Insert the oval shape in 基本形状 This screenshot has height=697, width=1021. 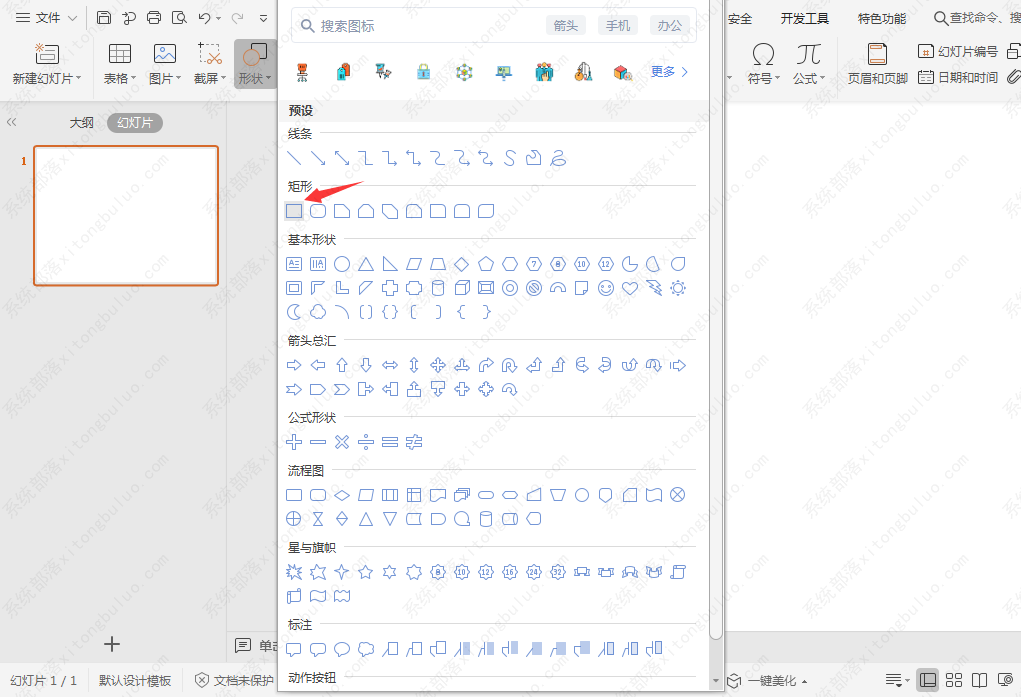[342, 264]
